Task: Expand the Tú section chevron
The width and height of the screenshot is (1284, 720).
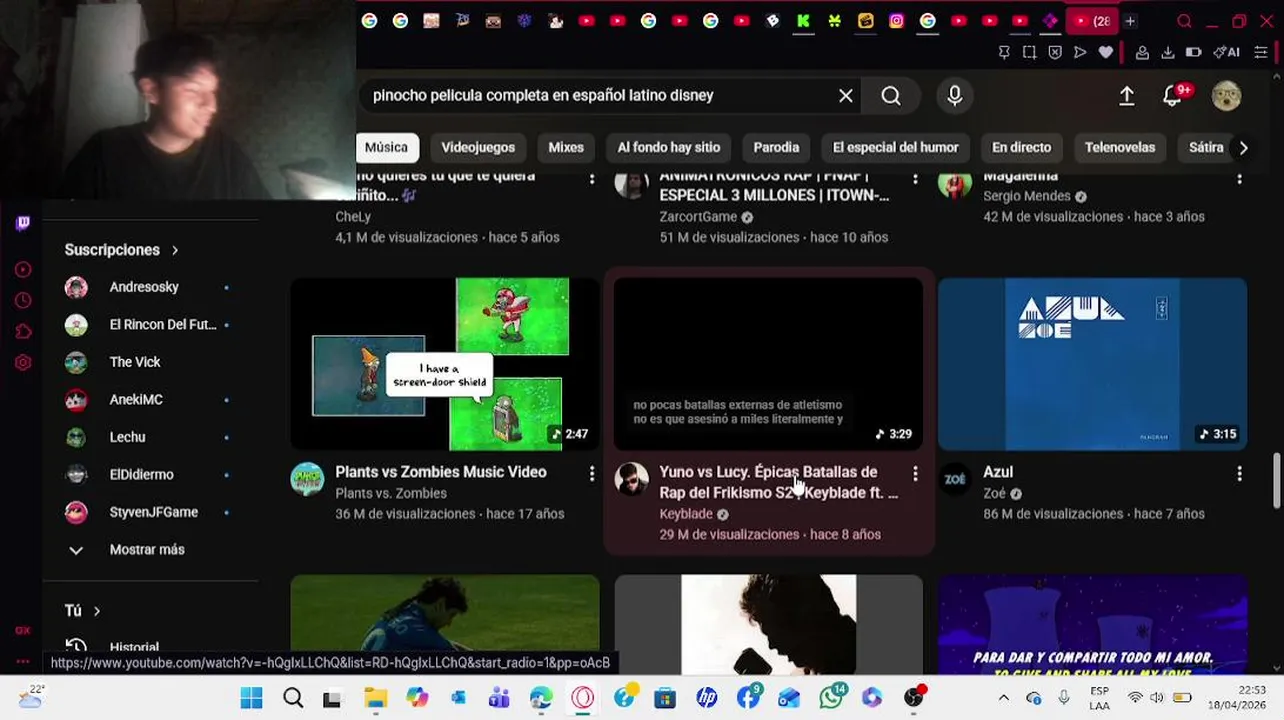Action: [x=97, y=611]
